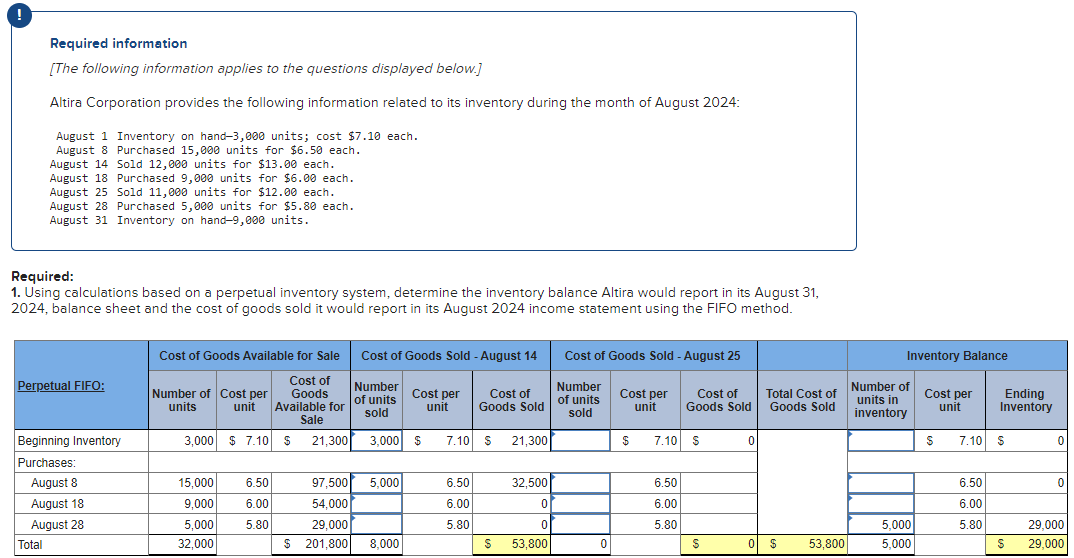Select Beginning Inventory units sold August 25 field
Viewport: 1074px width, 558px height.
(580, 441)
